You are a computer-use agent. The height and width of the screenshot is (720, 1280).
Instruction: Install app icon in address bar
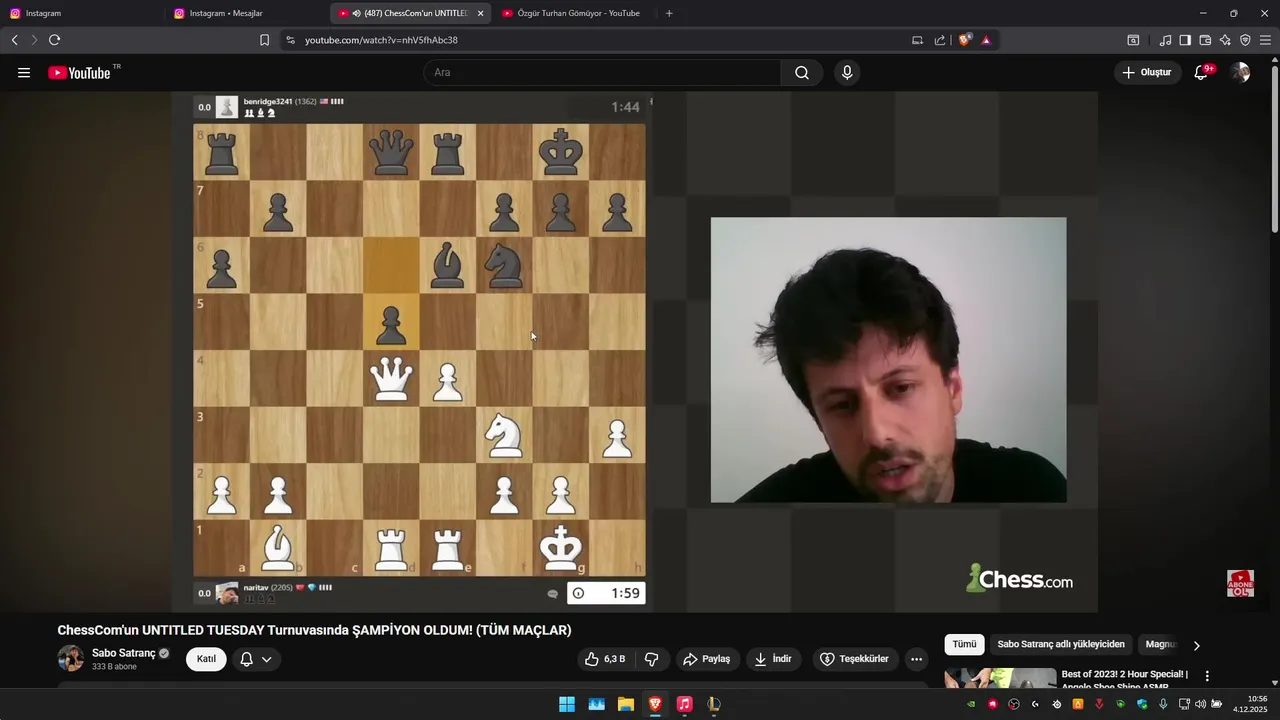(x=917, y=40)
